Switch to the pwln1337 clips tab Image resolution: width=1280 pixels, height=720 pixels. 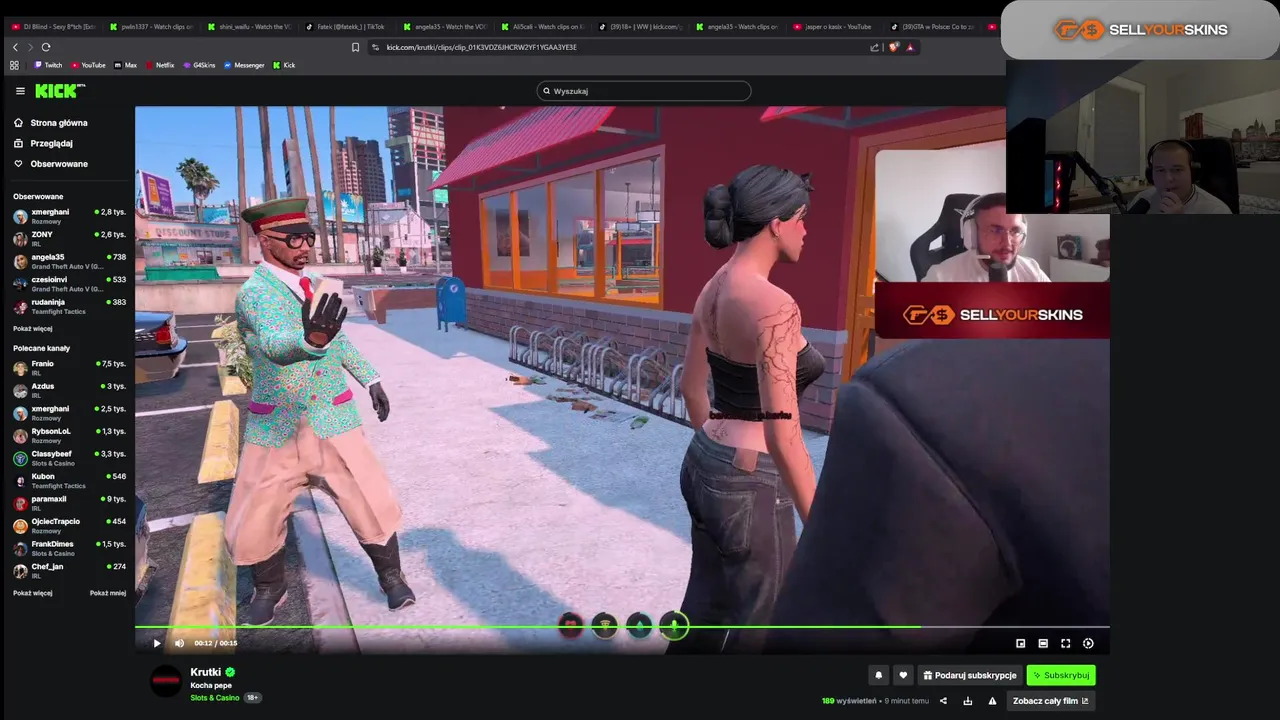tap(151, 27)
